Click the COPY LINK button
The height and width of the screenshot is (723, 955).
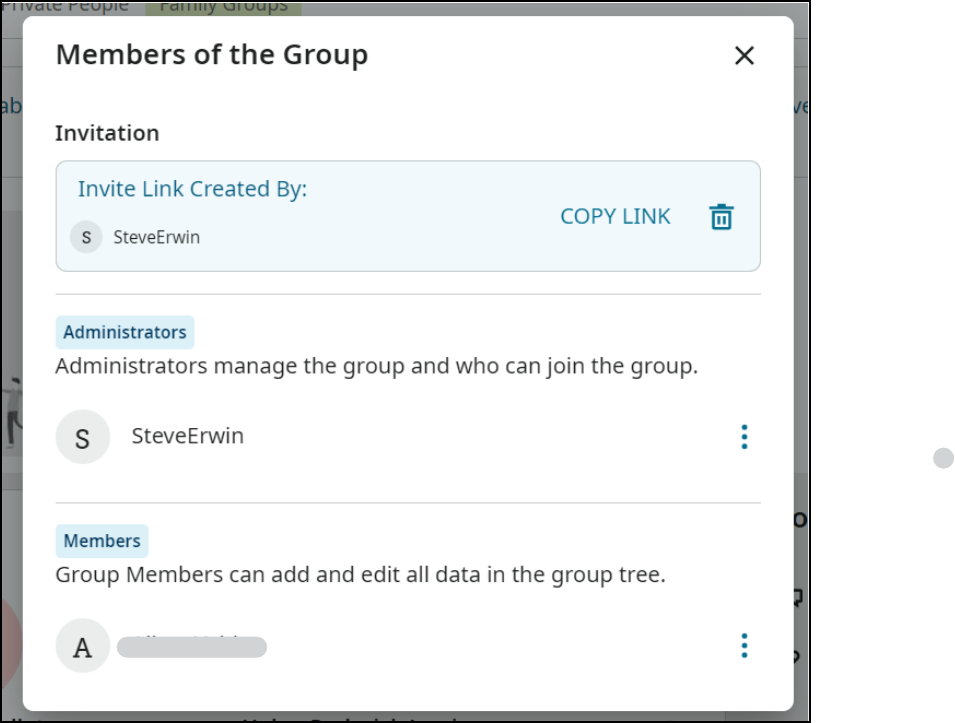click(x=615, y=216)
